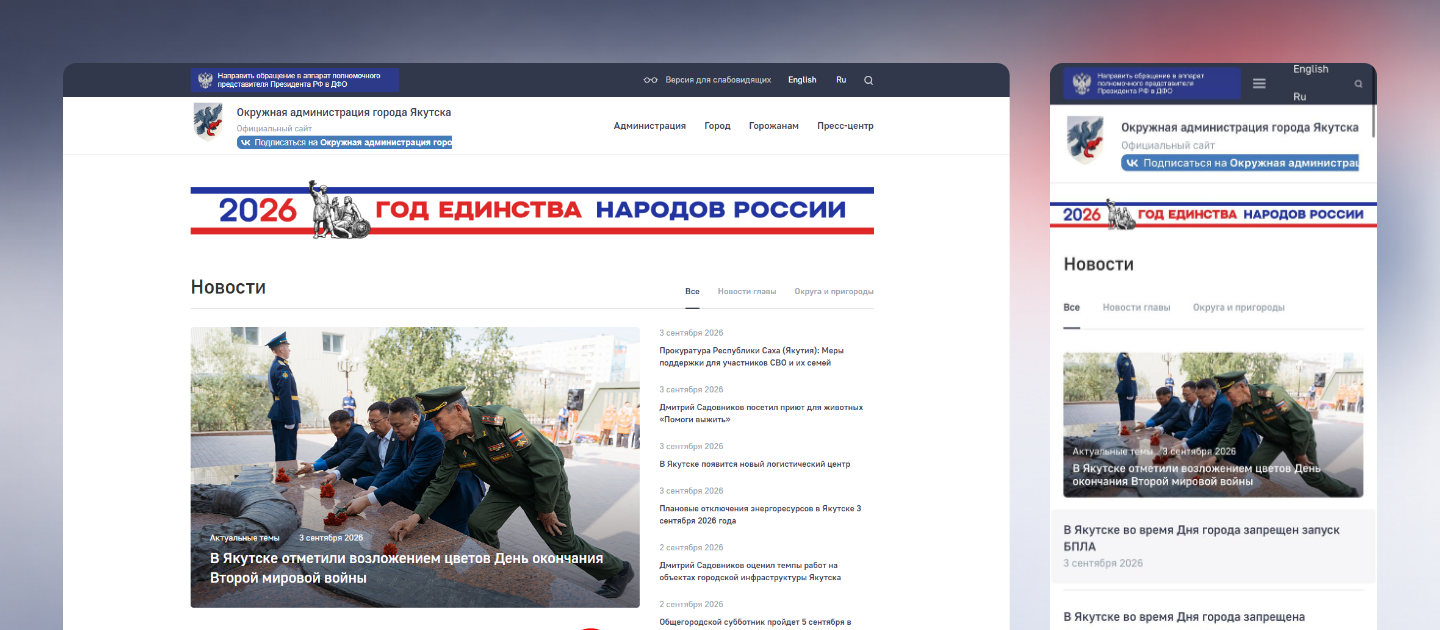Open the Пресс-центр menu
This screenshot has width=1440, height=630.
pyautogui.click(x=845, y=126)
